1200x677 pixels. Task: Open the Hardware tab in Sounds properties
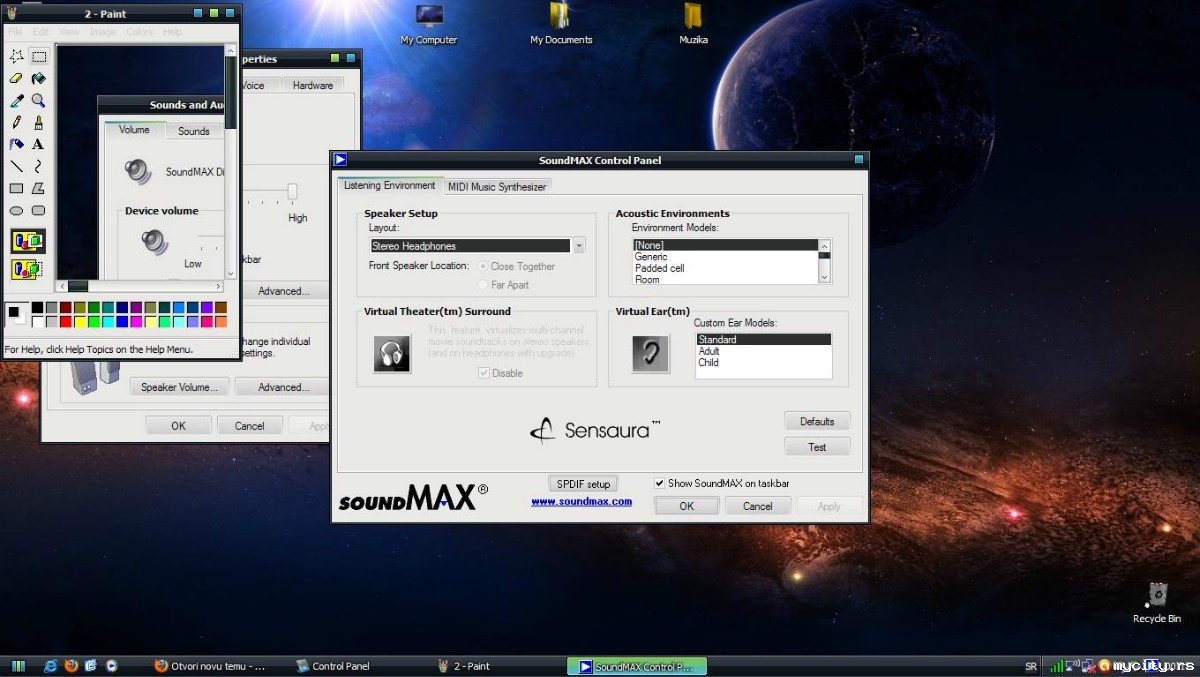tap(312, 86)
